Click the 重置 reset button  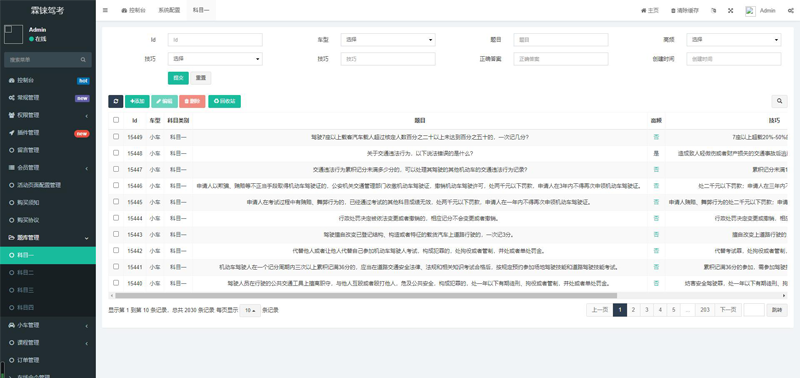click(x=201, y=78)
